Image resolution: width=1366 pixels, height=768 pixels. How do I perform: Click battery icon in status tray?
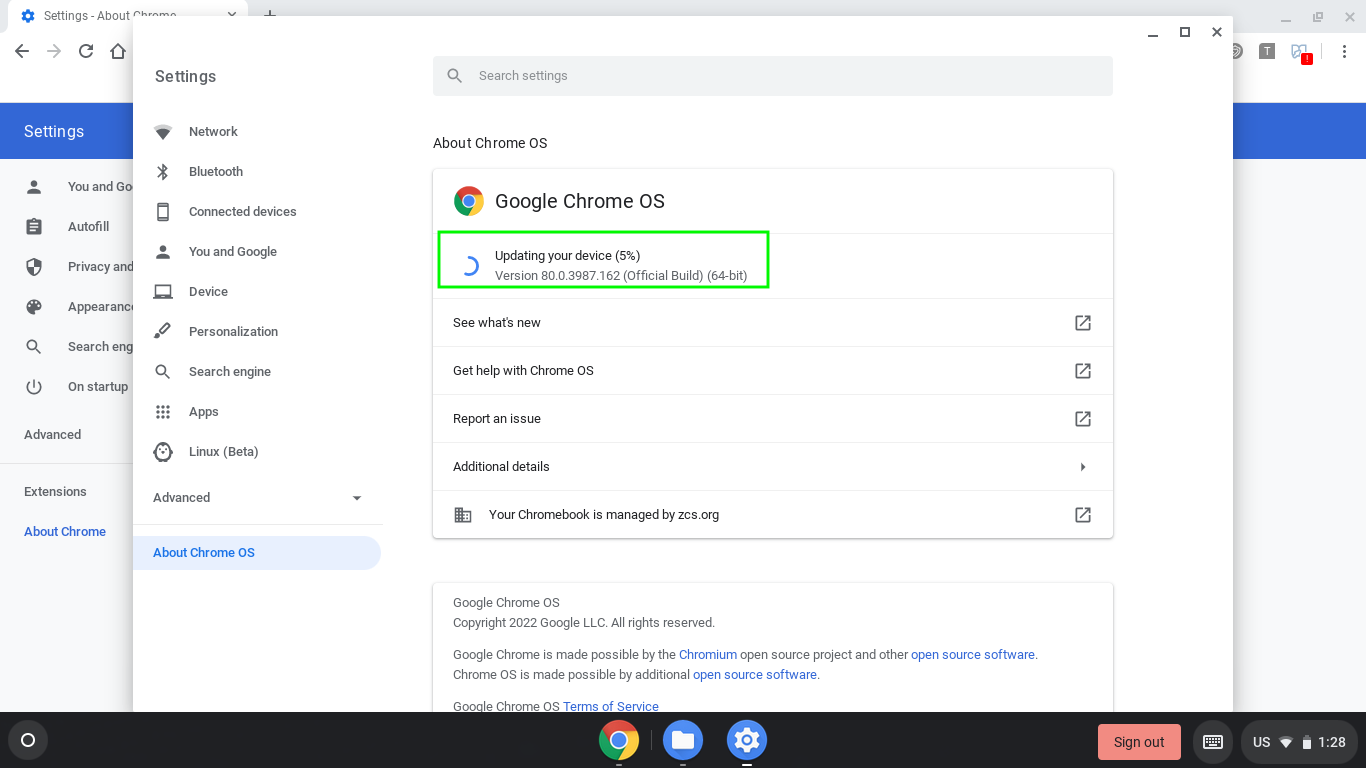pos(1306,742)
